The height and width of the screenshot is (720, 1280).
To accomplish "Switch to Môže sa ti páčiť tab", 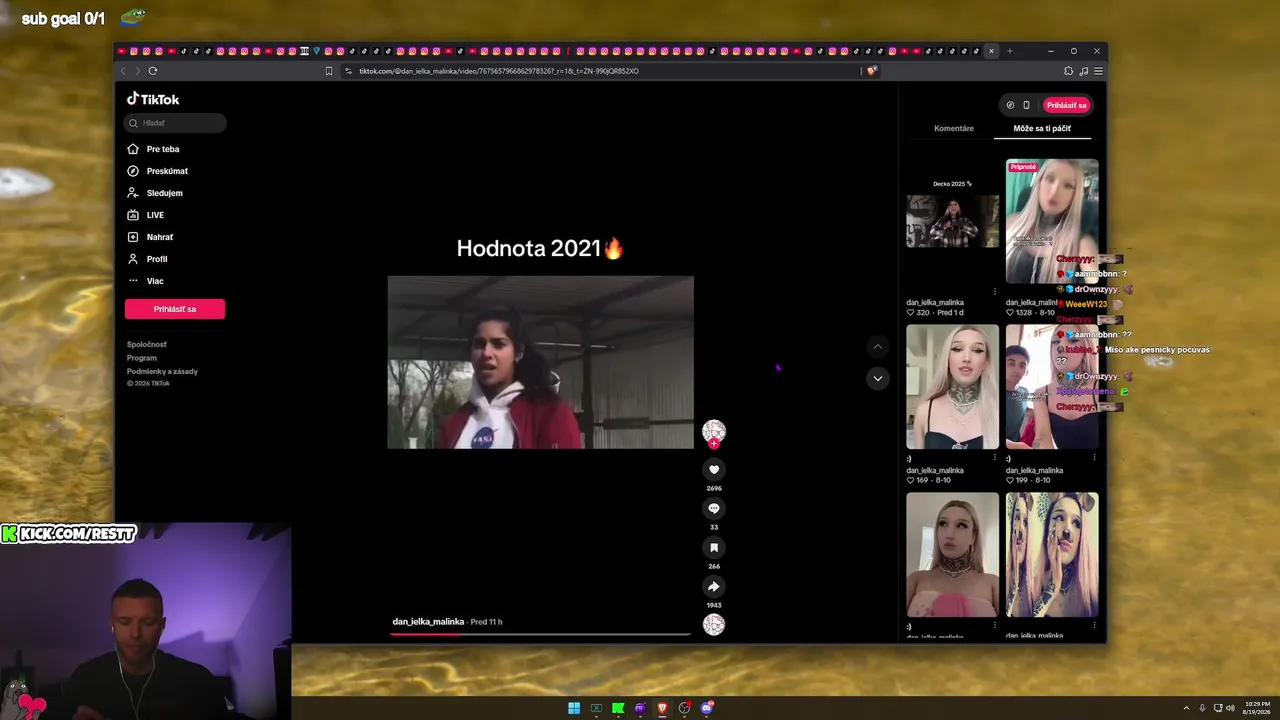I will point(1042,128).
